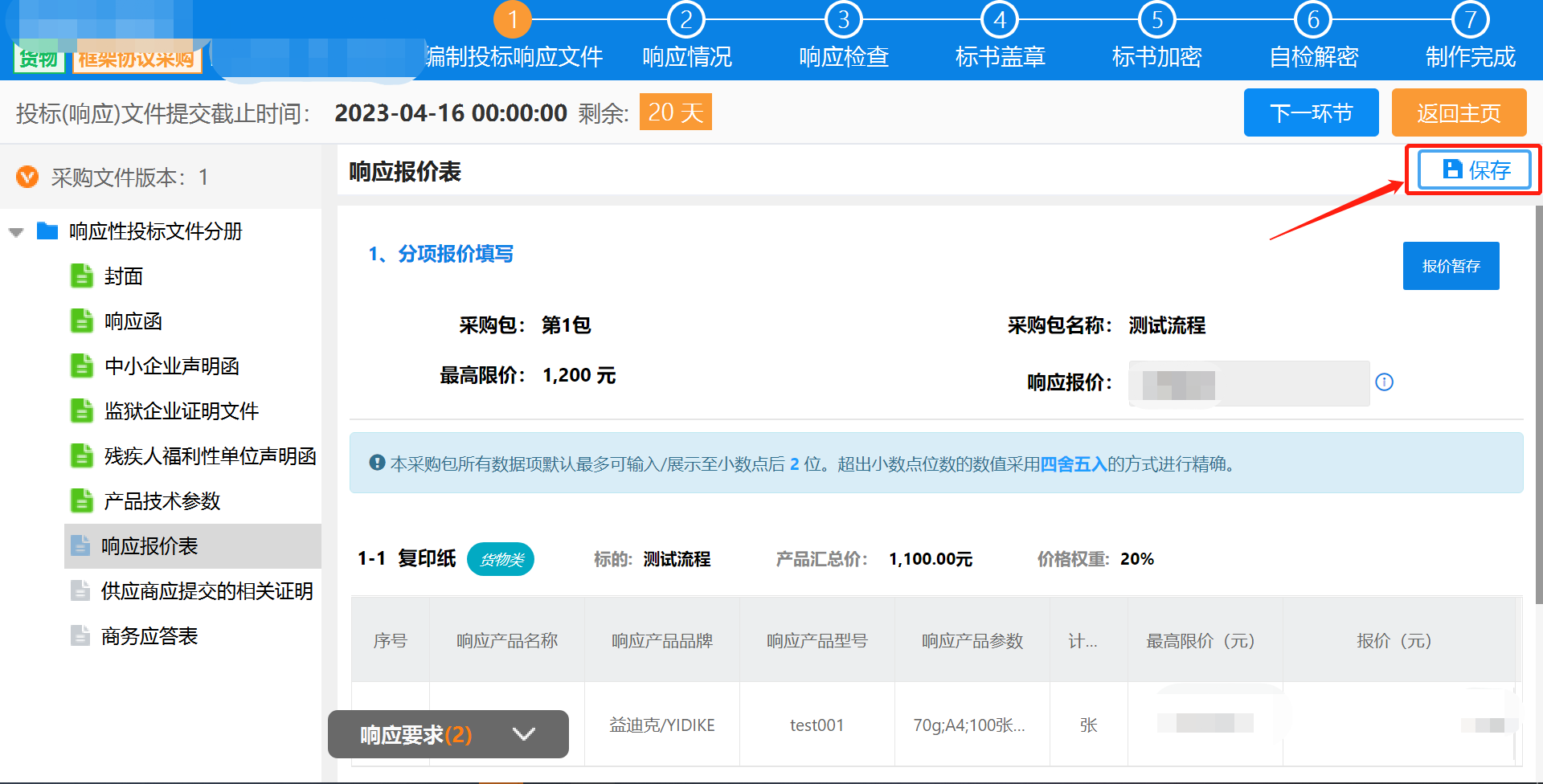The height and width of the screenshot is (784, 1543).
Task: Open the 制作完成 step label
Action: coord(1471,57)
